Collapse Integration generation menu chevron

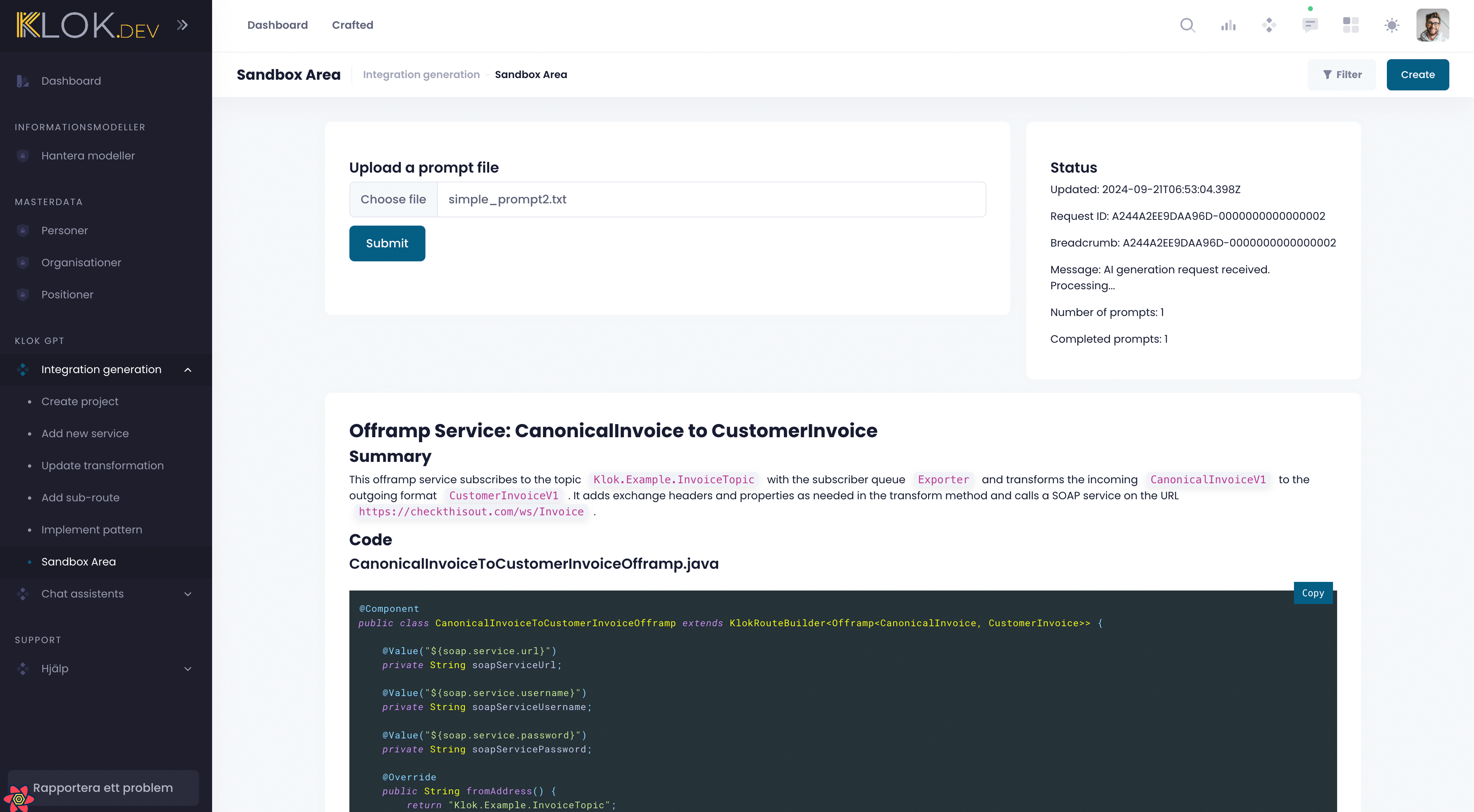tap(188, 370)
